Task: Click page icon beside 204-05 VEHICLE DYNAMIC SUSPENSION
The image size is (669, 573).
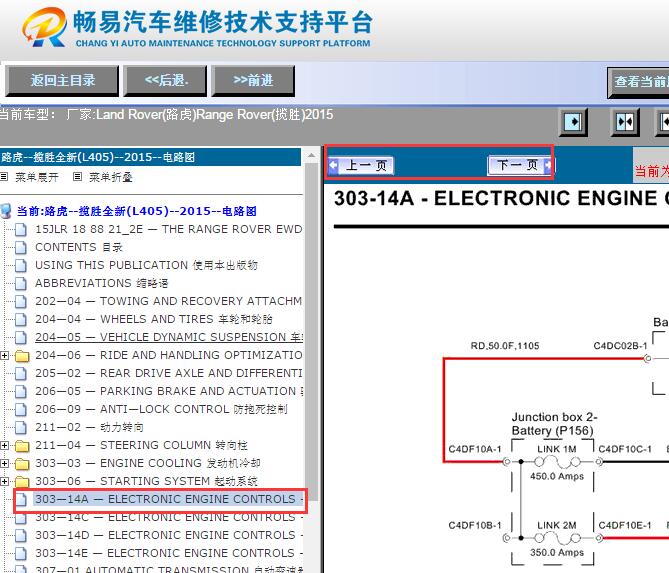Action: pos(20,337)
